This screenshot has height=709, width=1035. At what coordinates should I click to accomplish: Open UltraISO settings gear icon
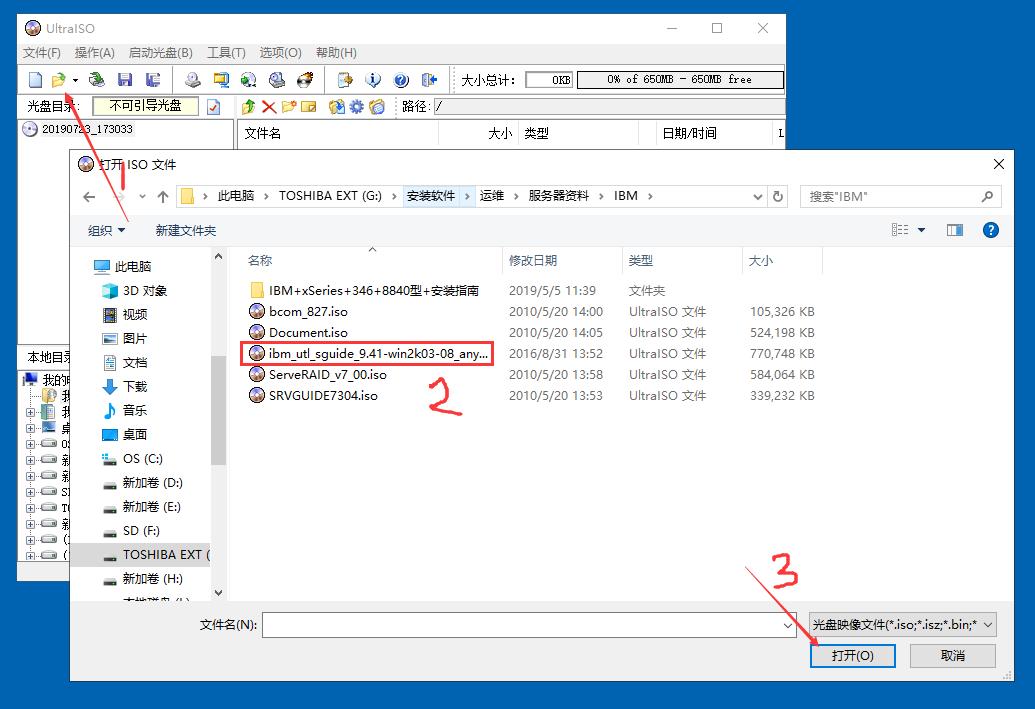(357, 106)
